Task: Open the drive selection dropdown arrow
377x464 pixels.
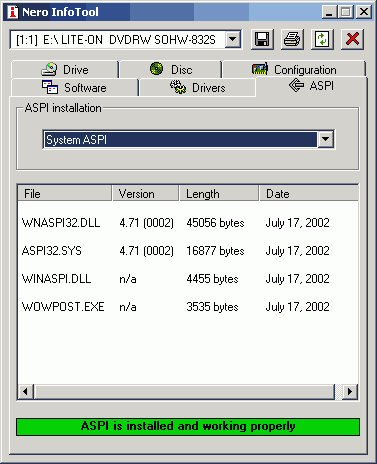Action: click(x=233, y=39)
